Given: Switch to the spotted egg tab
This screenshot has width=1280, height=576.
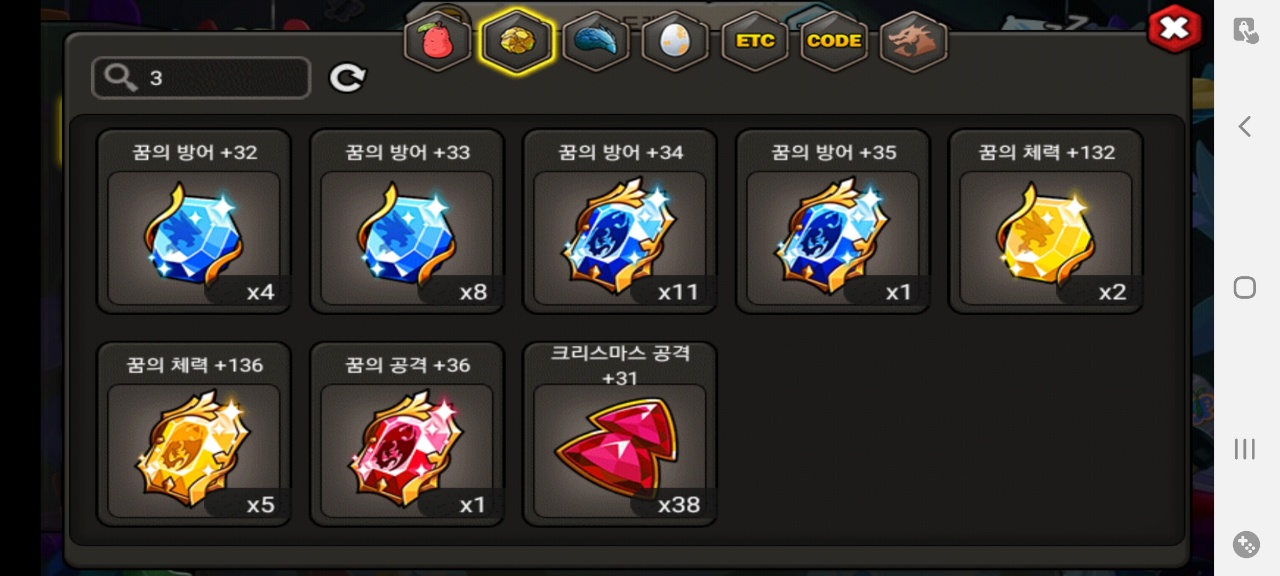Looking at the screenshot, I should [x=675, y=41].
